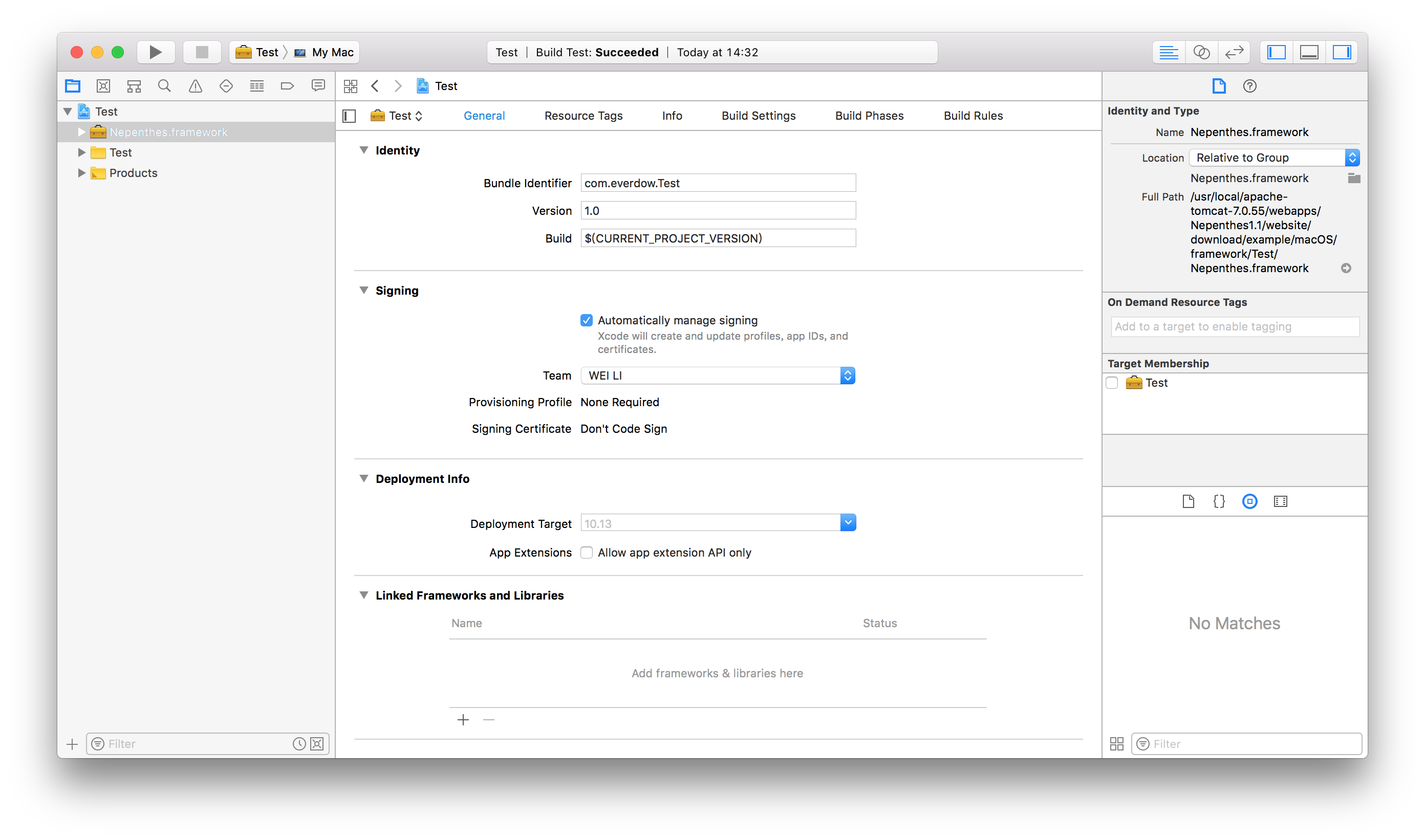Show the File Template library
Screen dimensions: 1425x840
point(1188,501)
